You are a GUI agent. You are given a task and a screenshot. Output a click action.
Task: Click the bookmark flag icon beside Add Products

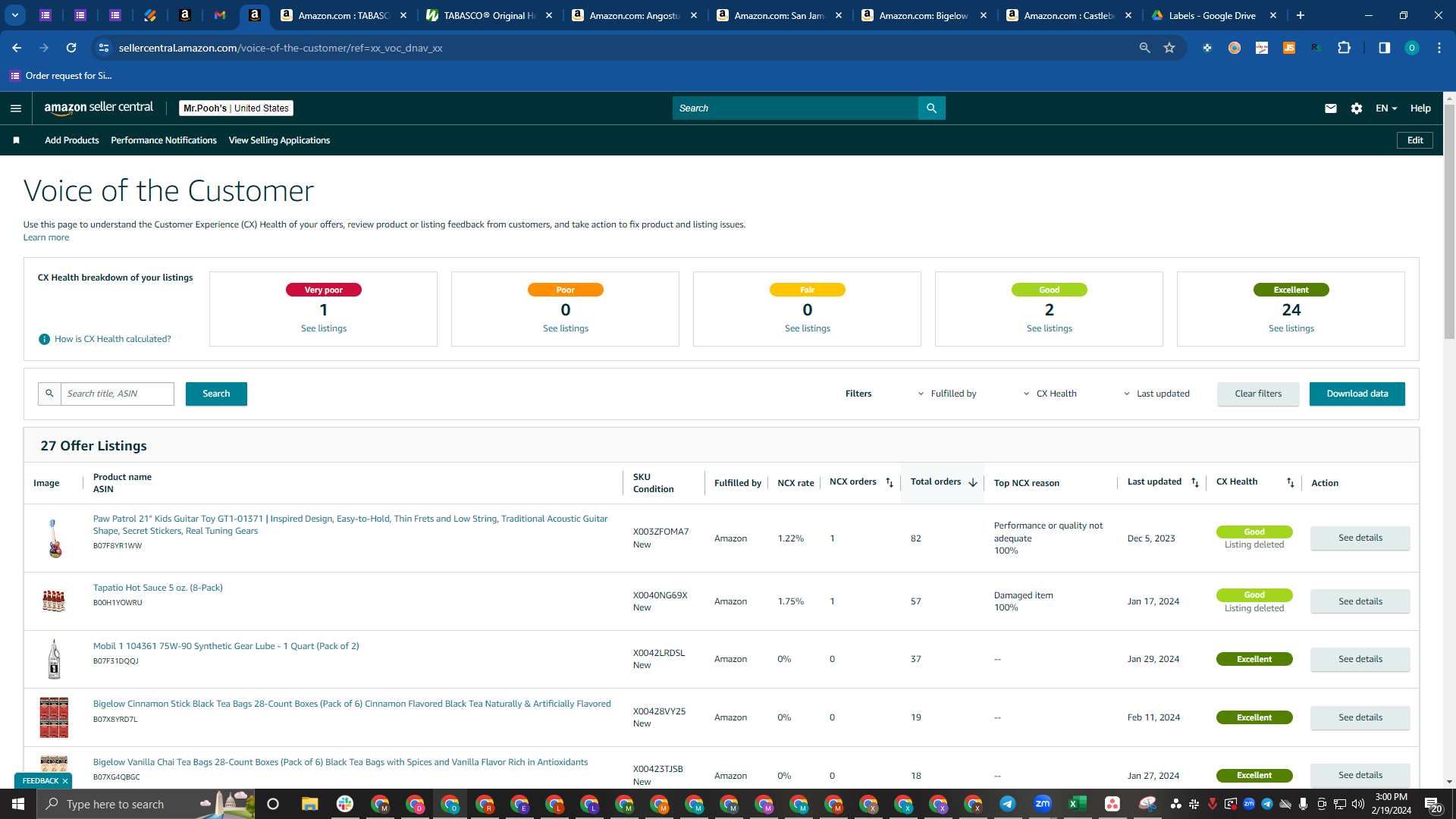tap(17, 140)
